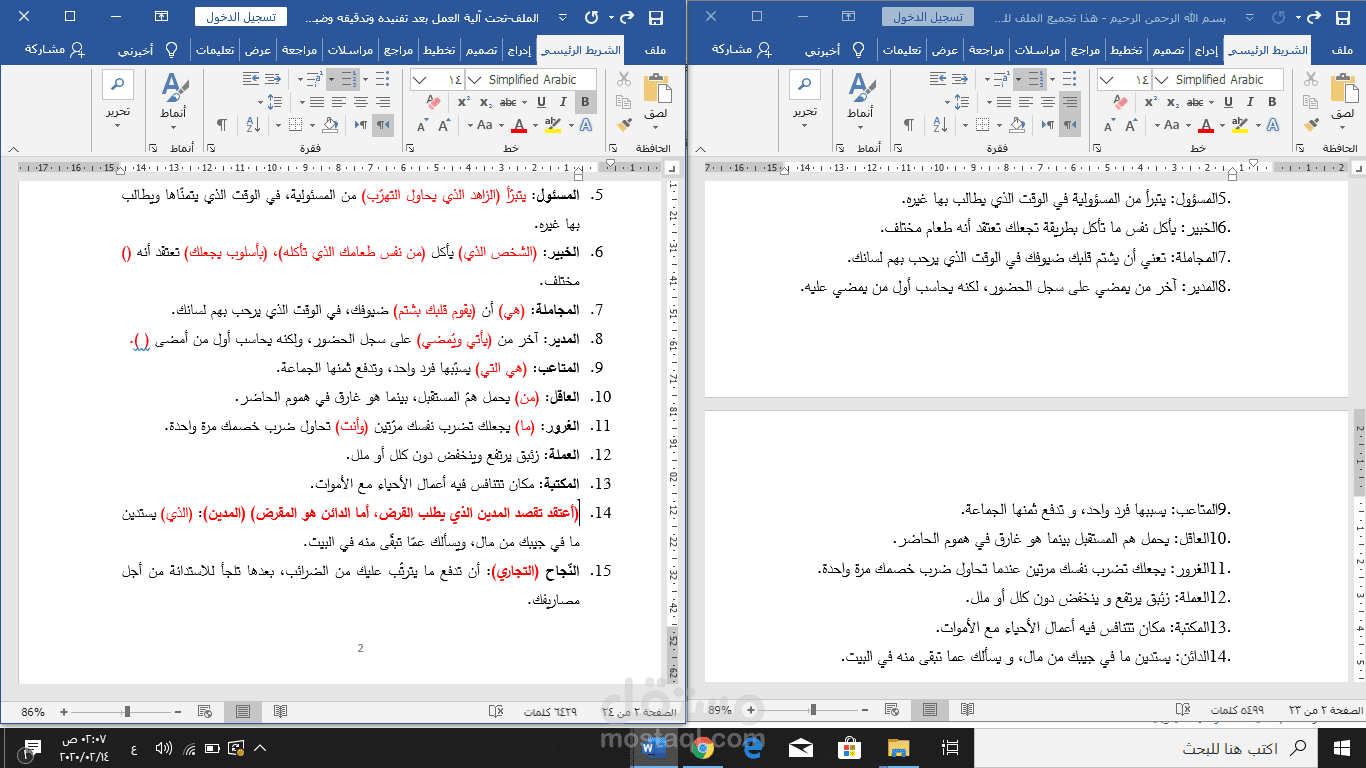This screenshot has height=768, width=1366.
Task: Open File Explorer from the taskbar
Action: click(899, 747)
